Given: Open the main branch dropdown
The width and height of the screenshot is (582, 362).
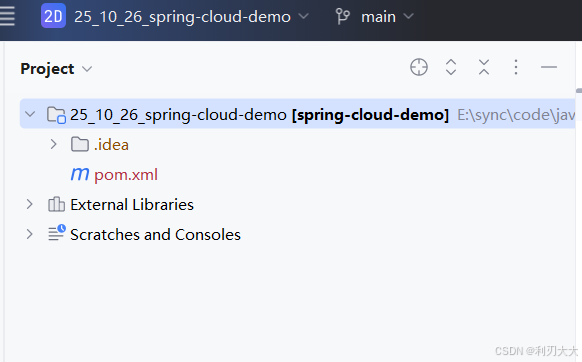Looking at the screenshot, I should pyautogui.click(x=387, y=17).
